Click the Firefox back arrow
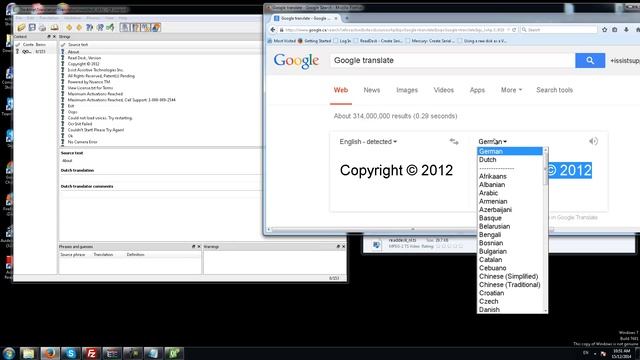The image size is (640, 360). tap(273, 29)
